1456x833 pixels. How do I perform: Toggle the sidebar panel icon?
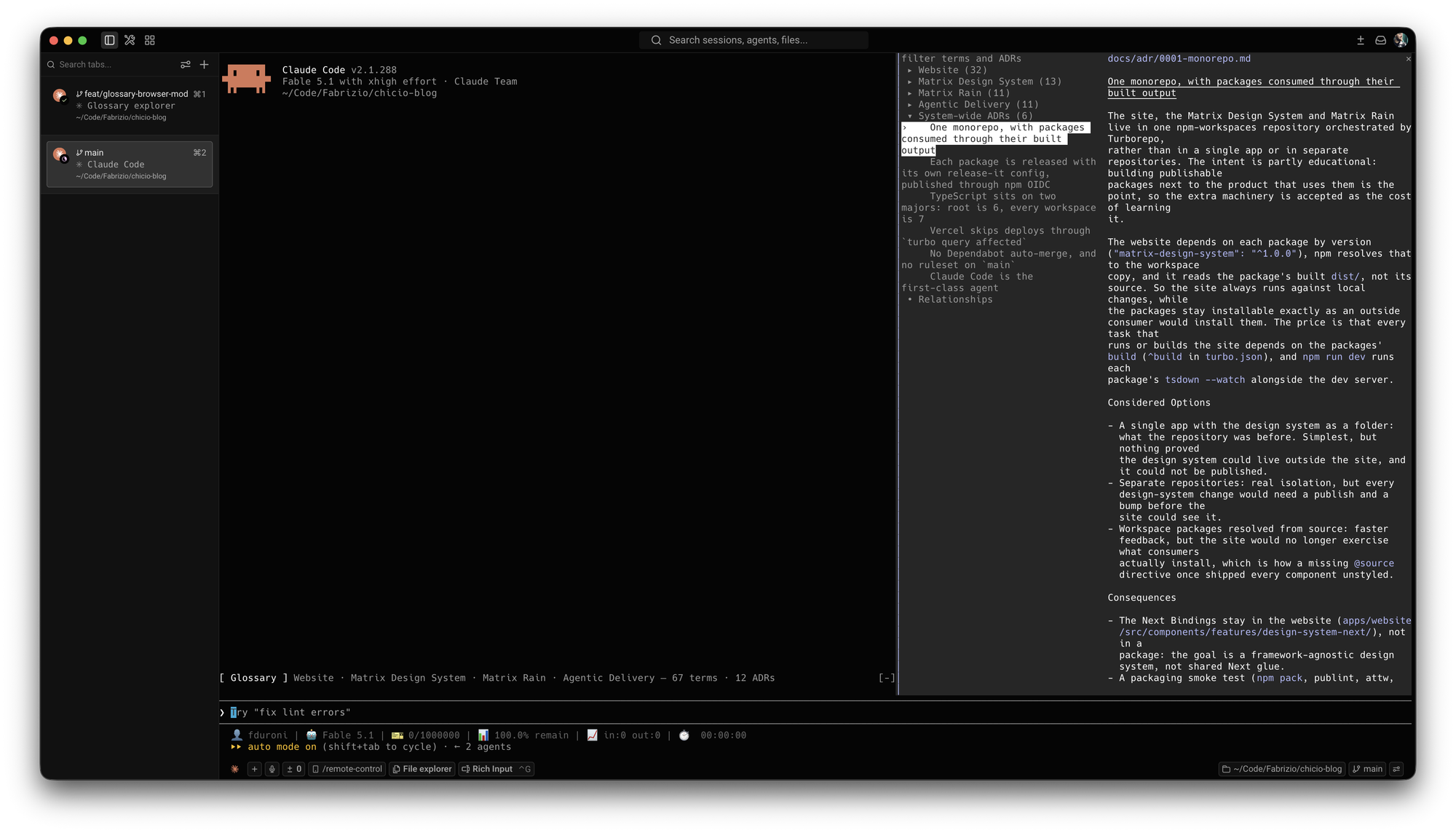coord(110,40)
